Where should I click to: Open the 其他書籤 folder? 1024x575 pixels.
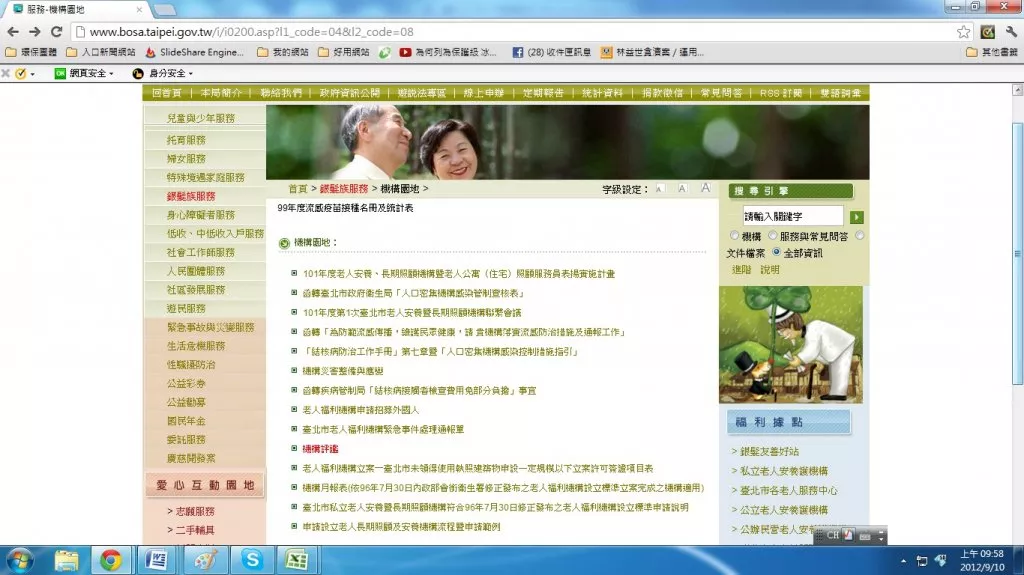991,52
